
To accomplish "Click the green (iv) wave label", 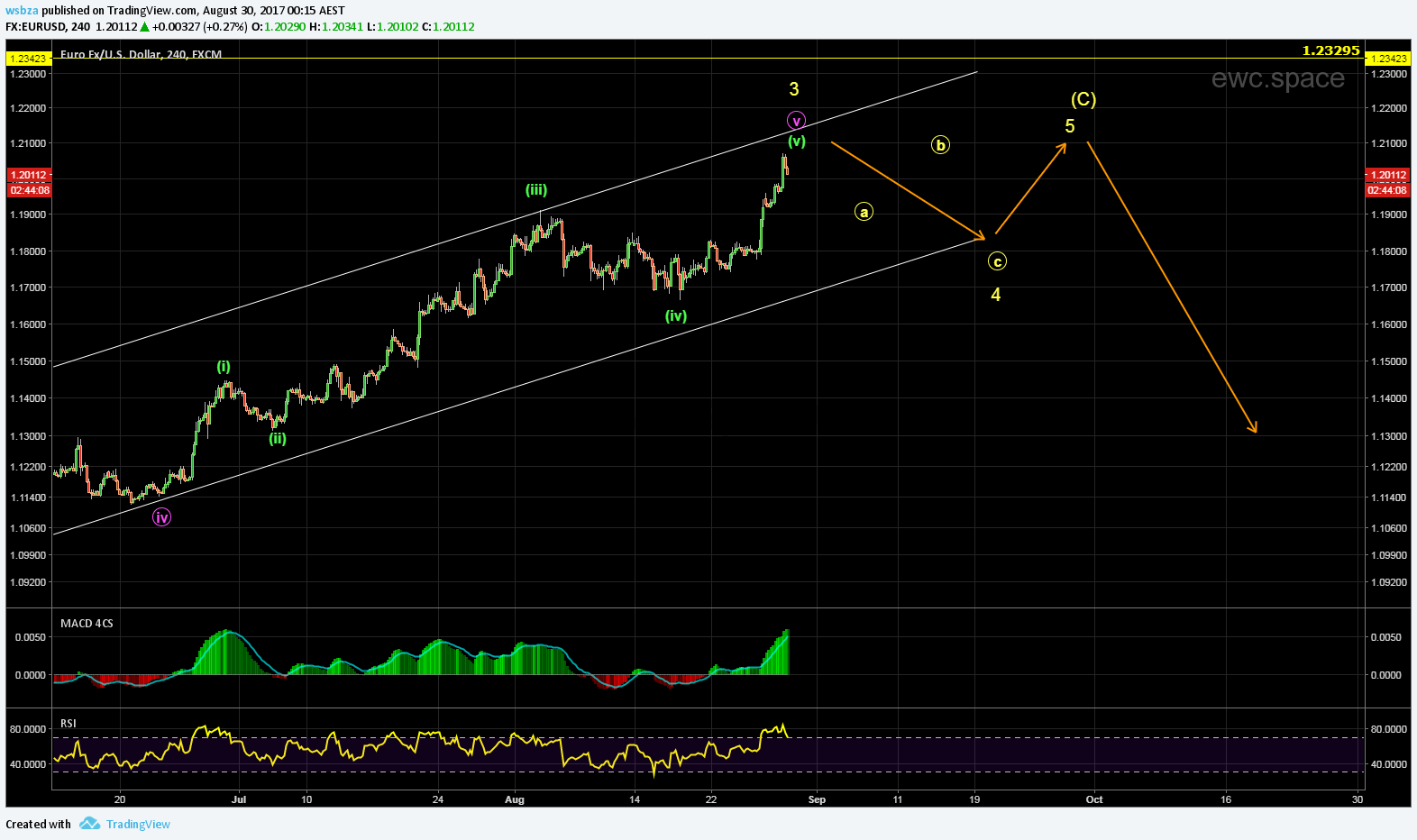I will tap(676, 315).
